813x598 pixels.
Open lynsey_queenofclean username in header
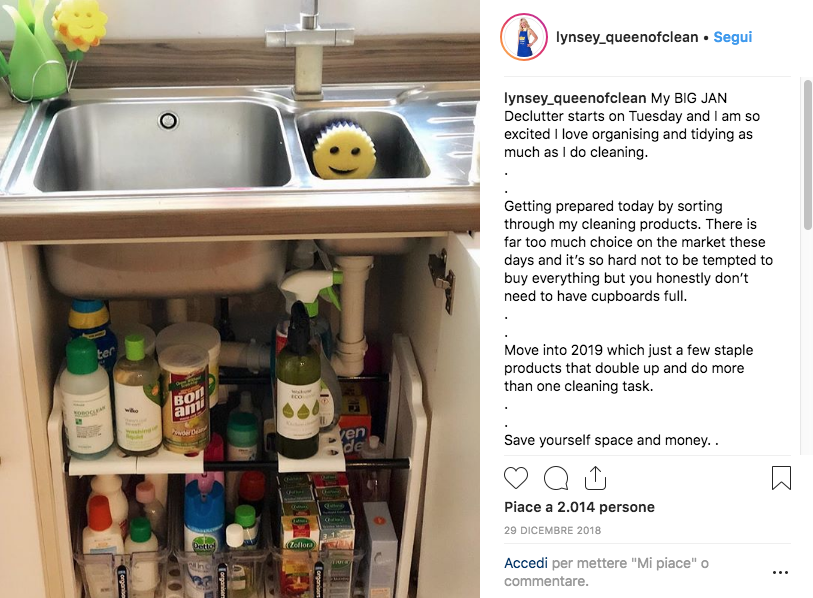pyautogui.click(x=627, y=37)
